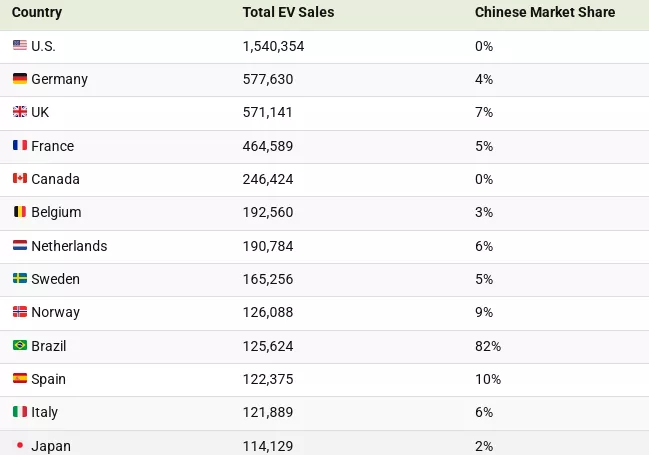This screenshot has height=455, width=649.
Task: Click the U.S. sales value 1,540,354
Action: pos(273,46)
